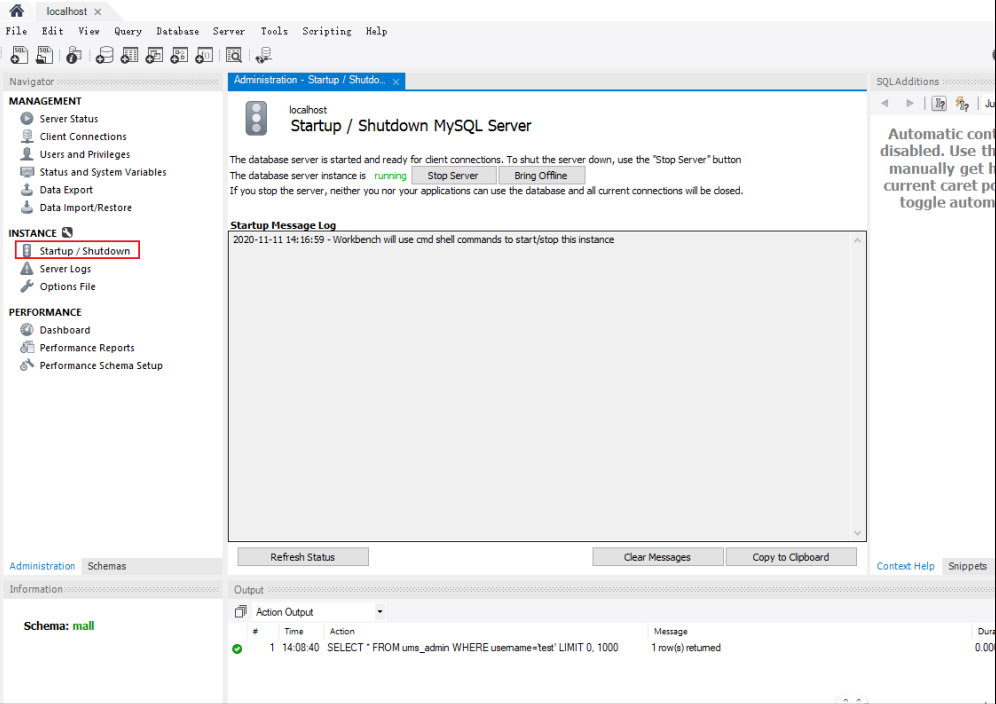This screenshot has width=996, height=704.
Task: Click the Refresh Status button
Action: tap(302, 557)
